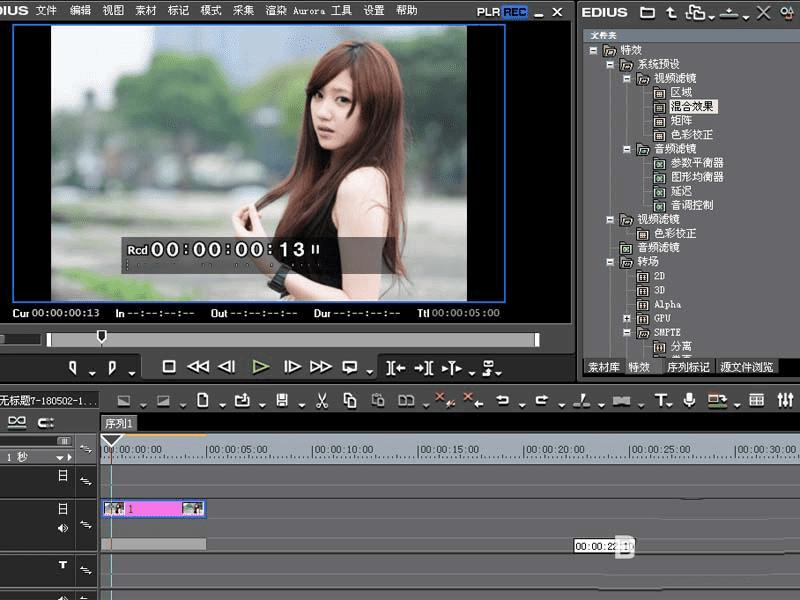
Task: Click the 00:00:10:00 mark on the ruler
Action: point(343,450)
